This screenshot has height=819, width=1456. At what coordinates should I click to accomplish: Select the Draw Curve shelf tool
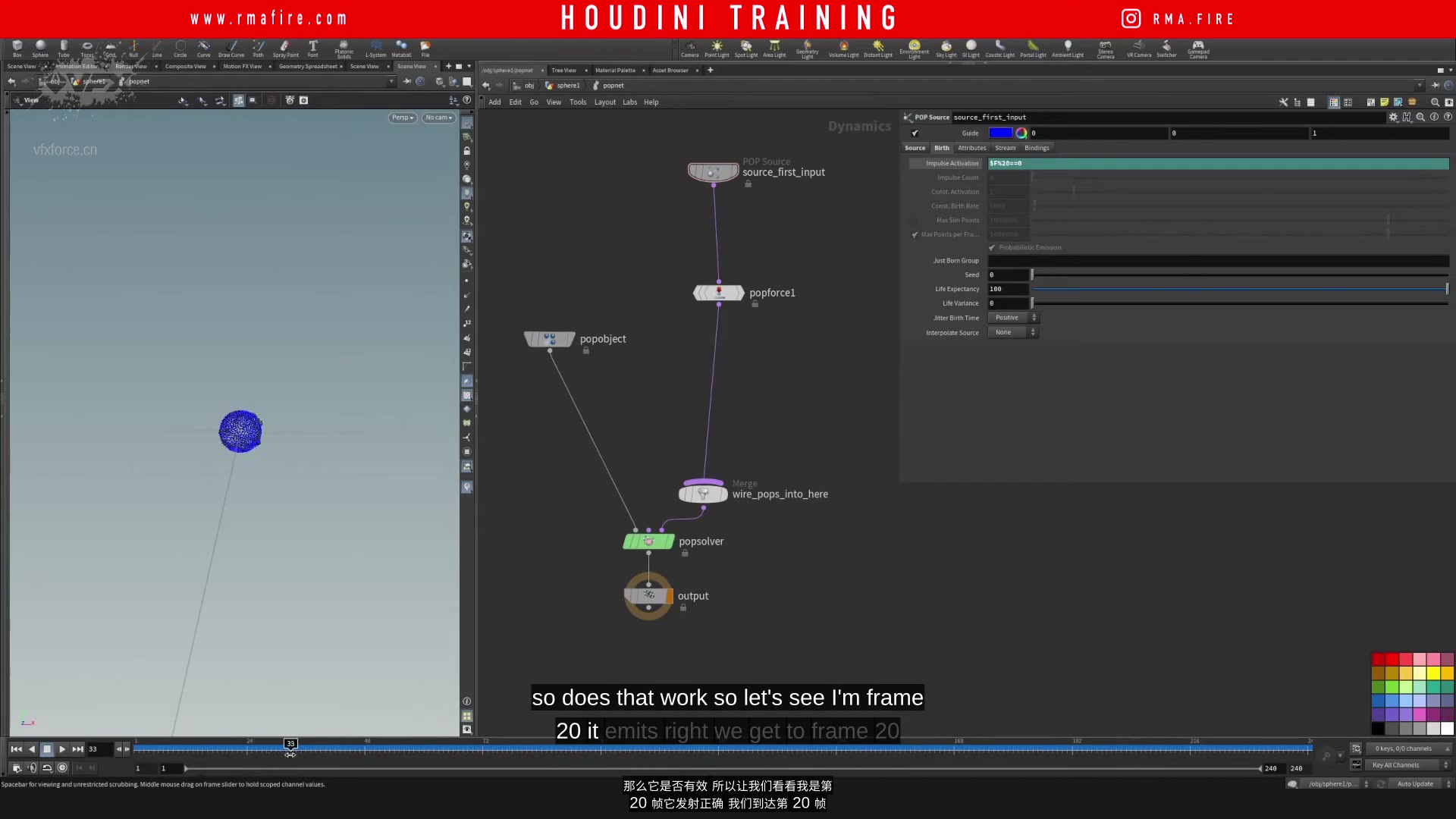tap(231, 49)
